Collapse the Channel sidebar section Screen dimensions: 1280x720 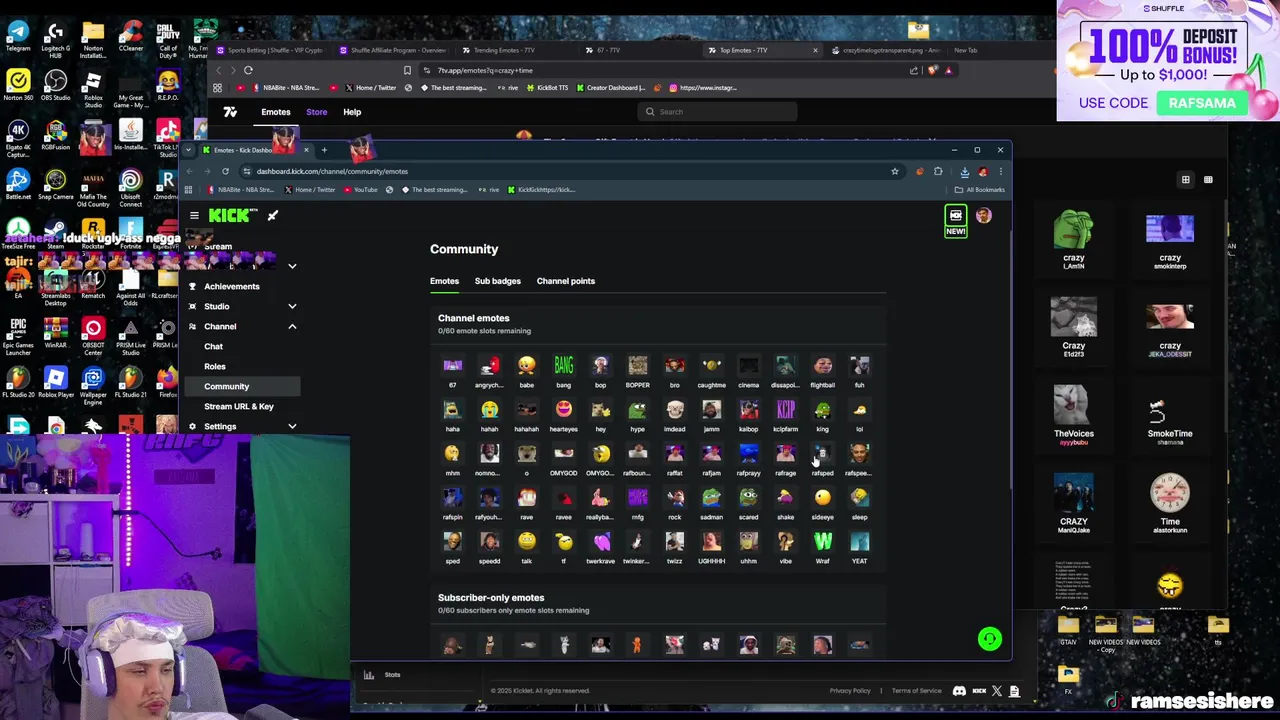coord(292,326)
